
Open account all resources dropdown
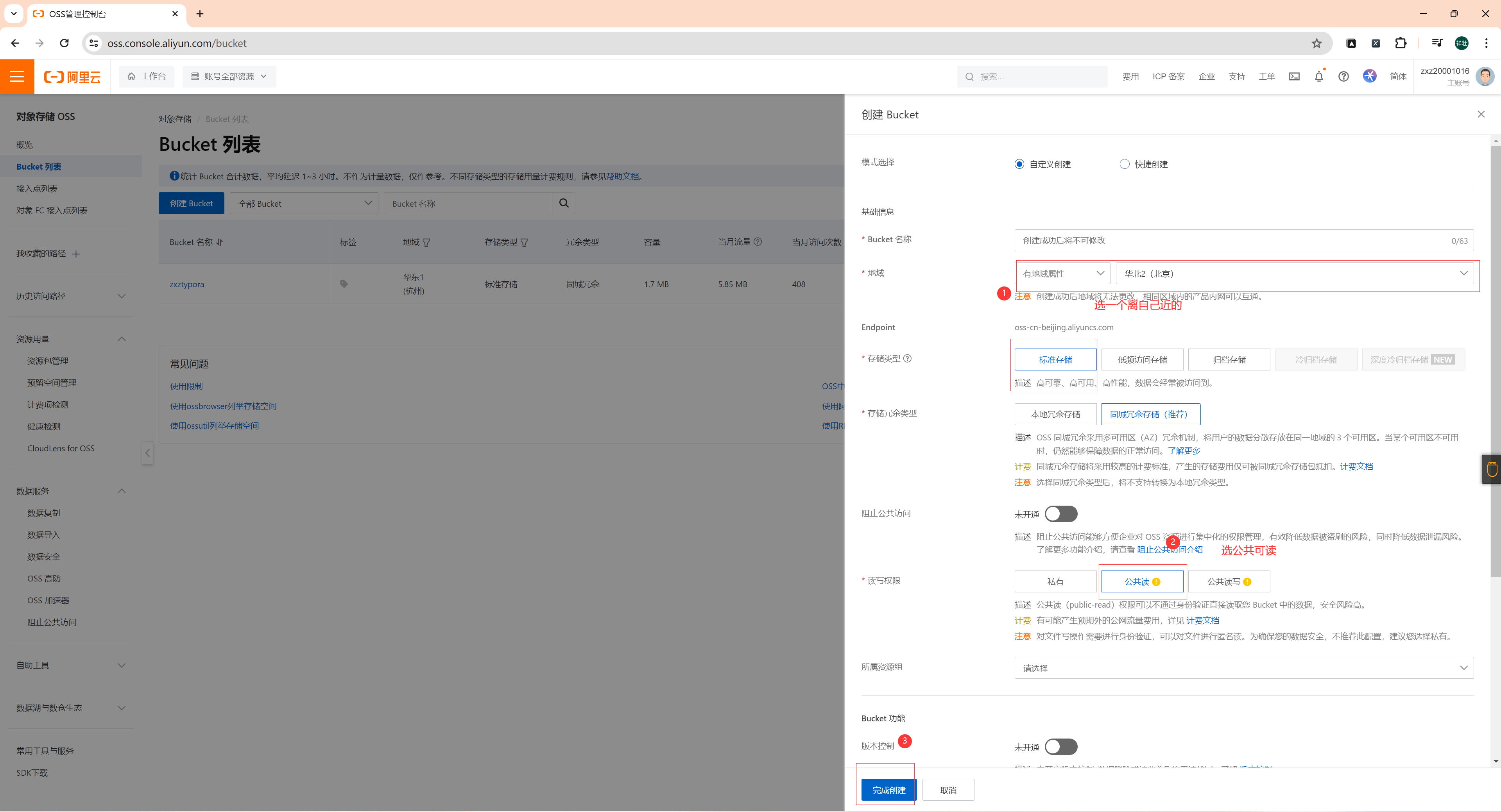[x=229, y=76]
